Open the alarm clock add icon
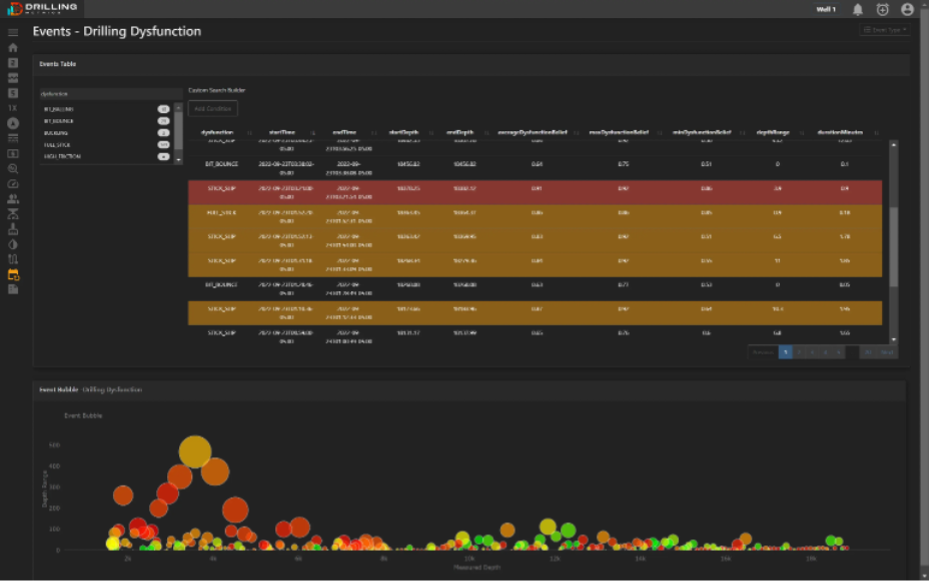This screenshot has width=931, height=583. coord(882,9)
